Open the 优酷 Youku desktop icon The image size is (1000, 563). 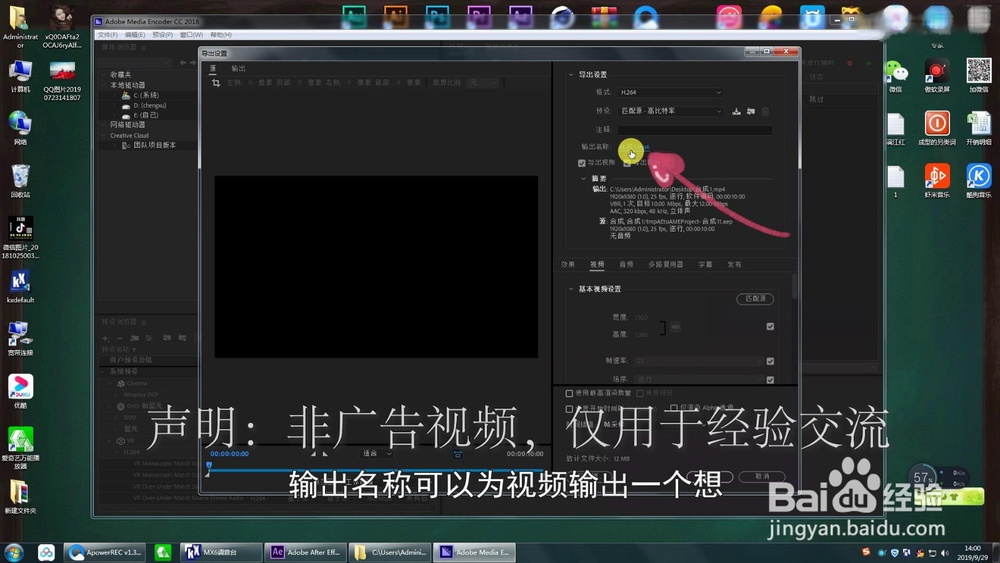[x=20, y=391]
